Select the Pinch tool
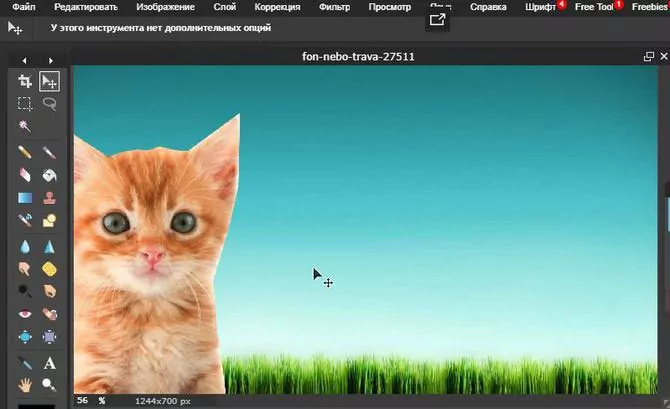The image size is (670, 409). (50, 337)
